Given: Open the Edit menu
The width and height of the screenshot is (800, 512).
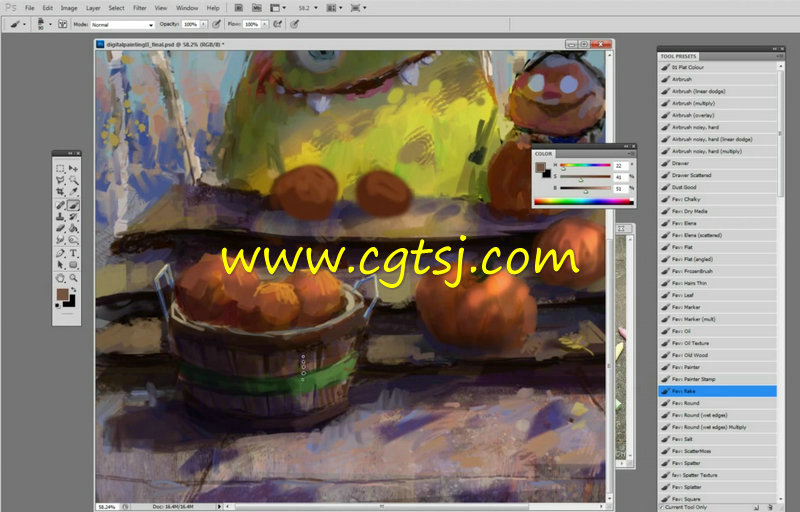Looking at the screenshot, I should click(x=47, y=8).
